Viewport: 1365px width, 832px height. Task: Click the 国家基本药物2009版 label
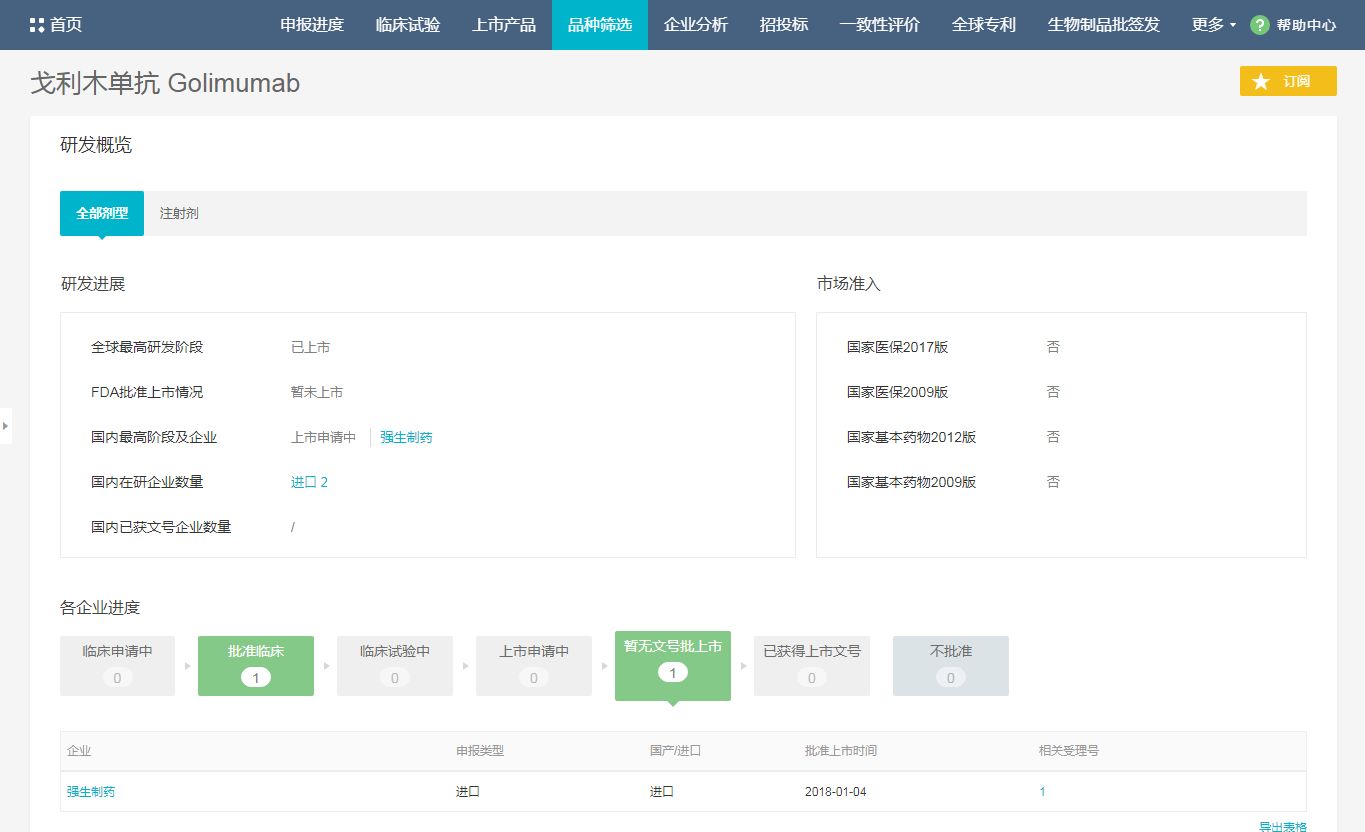coord(911,482)
